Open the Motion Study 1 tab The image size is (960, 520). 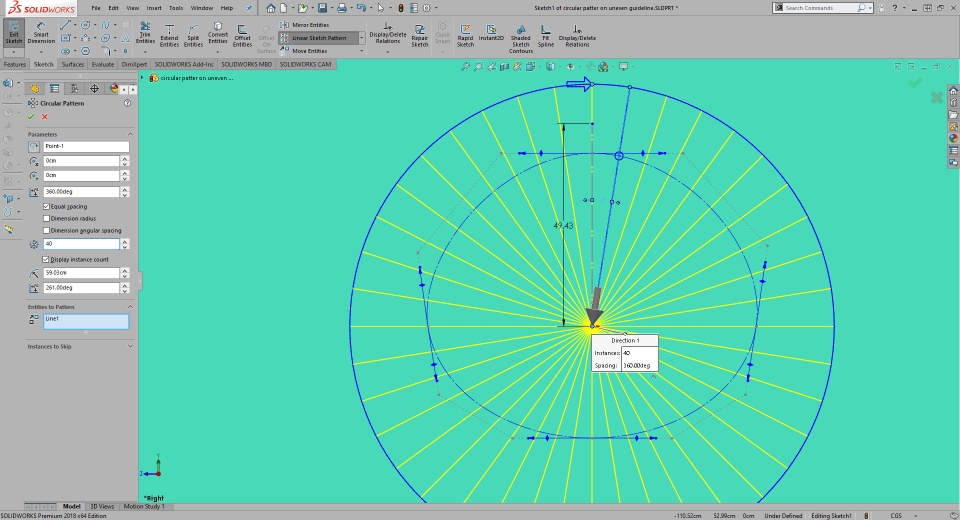coord(144,507)
